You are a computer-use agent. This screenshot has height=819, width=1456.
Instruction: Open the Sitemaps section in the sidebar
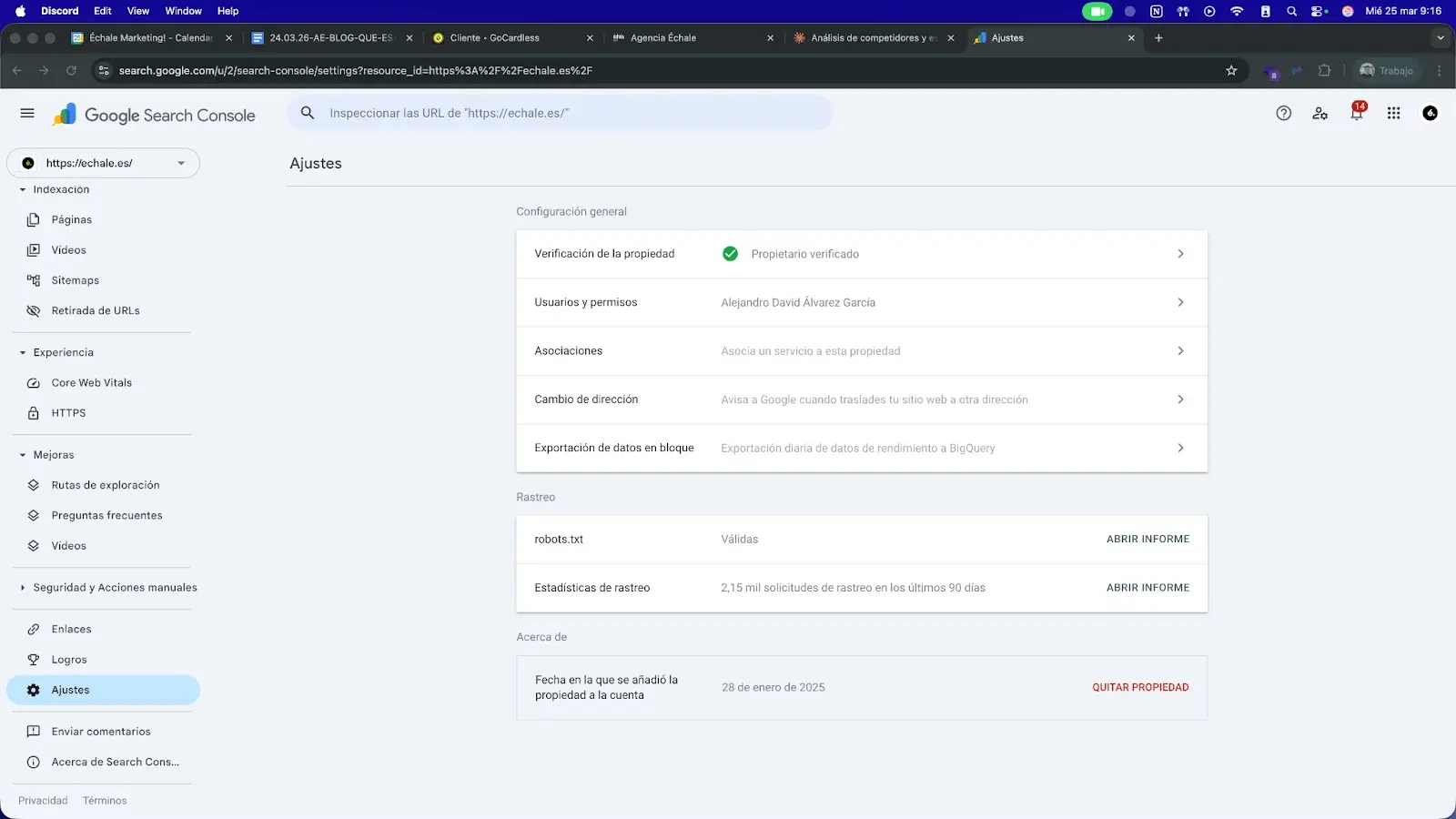76,279
